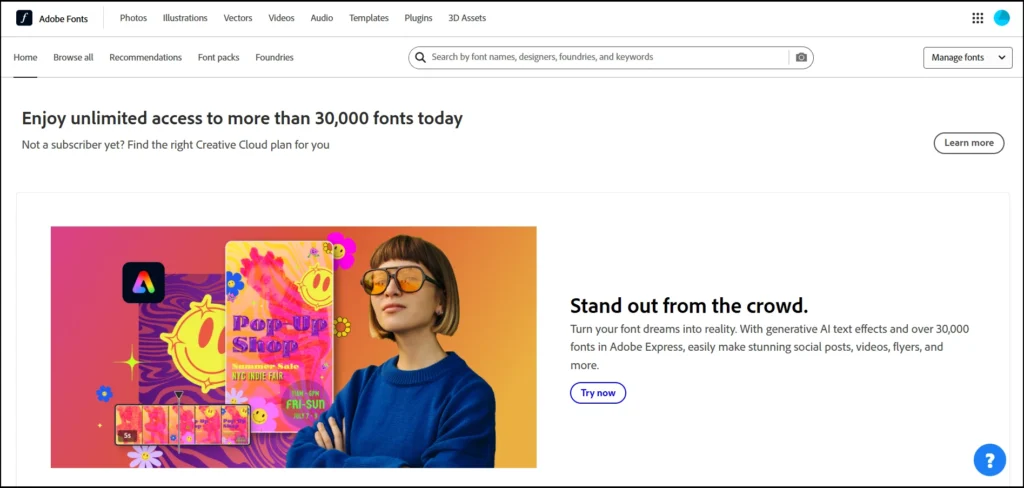Image resolution: width=1024 pixels, height=488 pixels.
Task: Open the Photos menu item
Action: [133, 18]
